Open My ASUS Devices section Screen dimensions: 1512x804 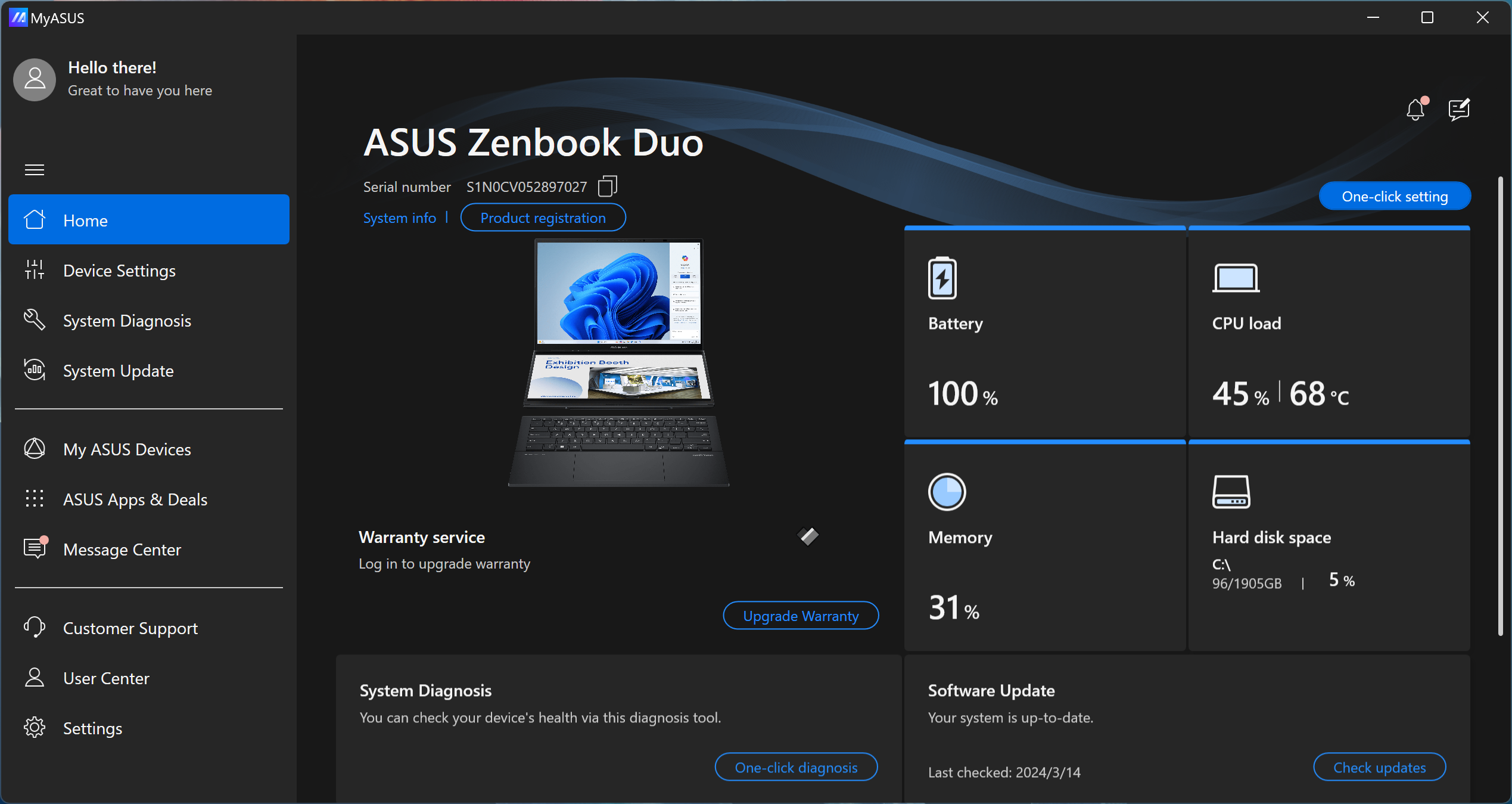coord(149,448)
